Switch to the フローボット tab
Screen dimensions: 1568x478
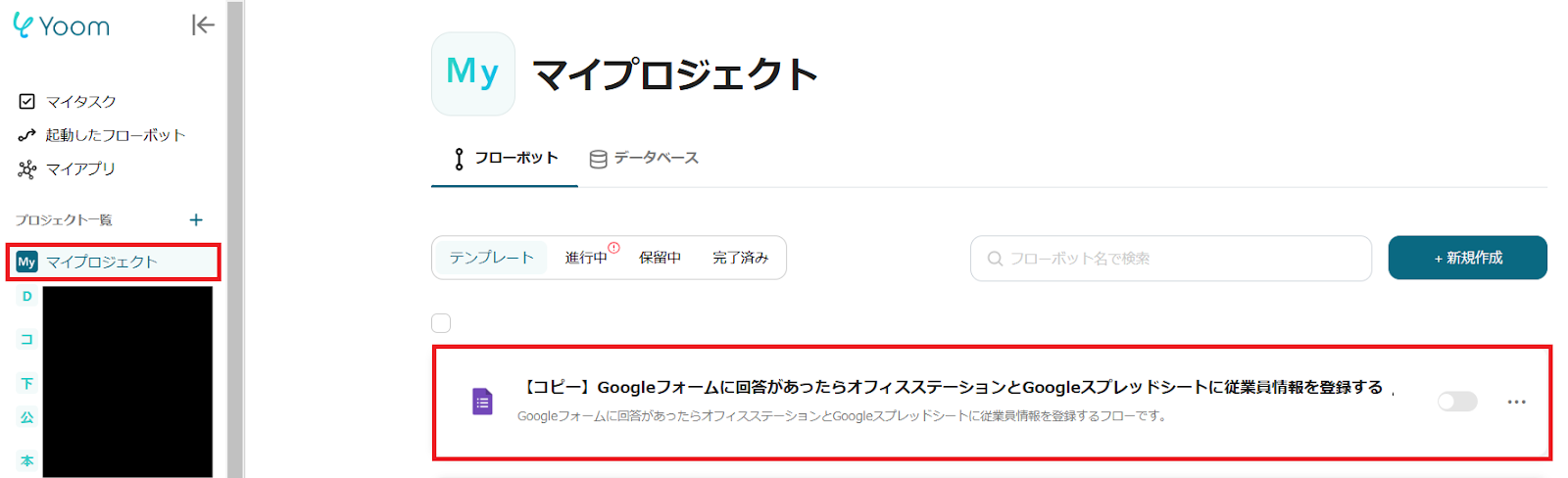point(505,159)
